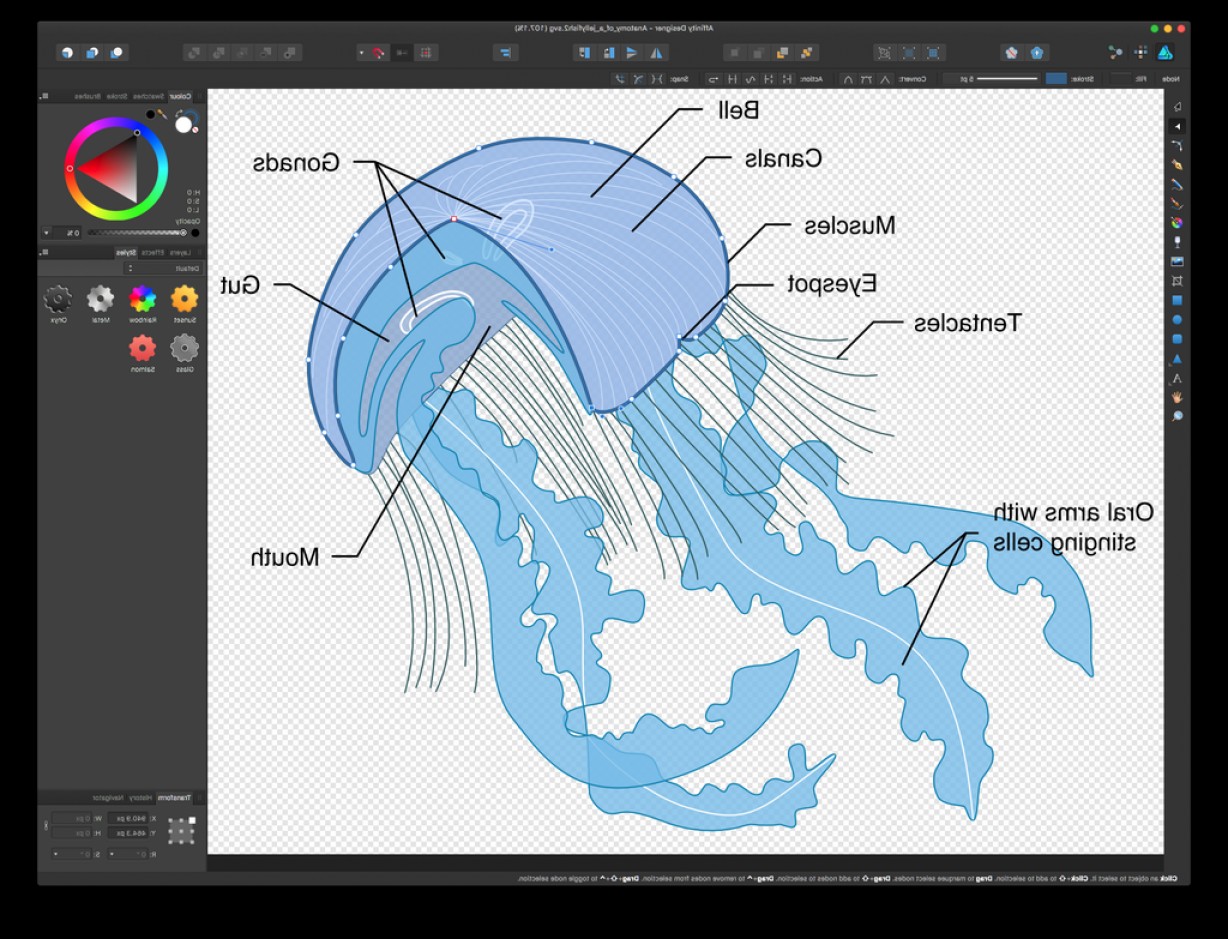Click the Break Curve action icon
The image size is (1228, 939).
pos(786,78)
